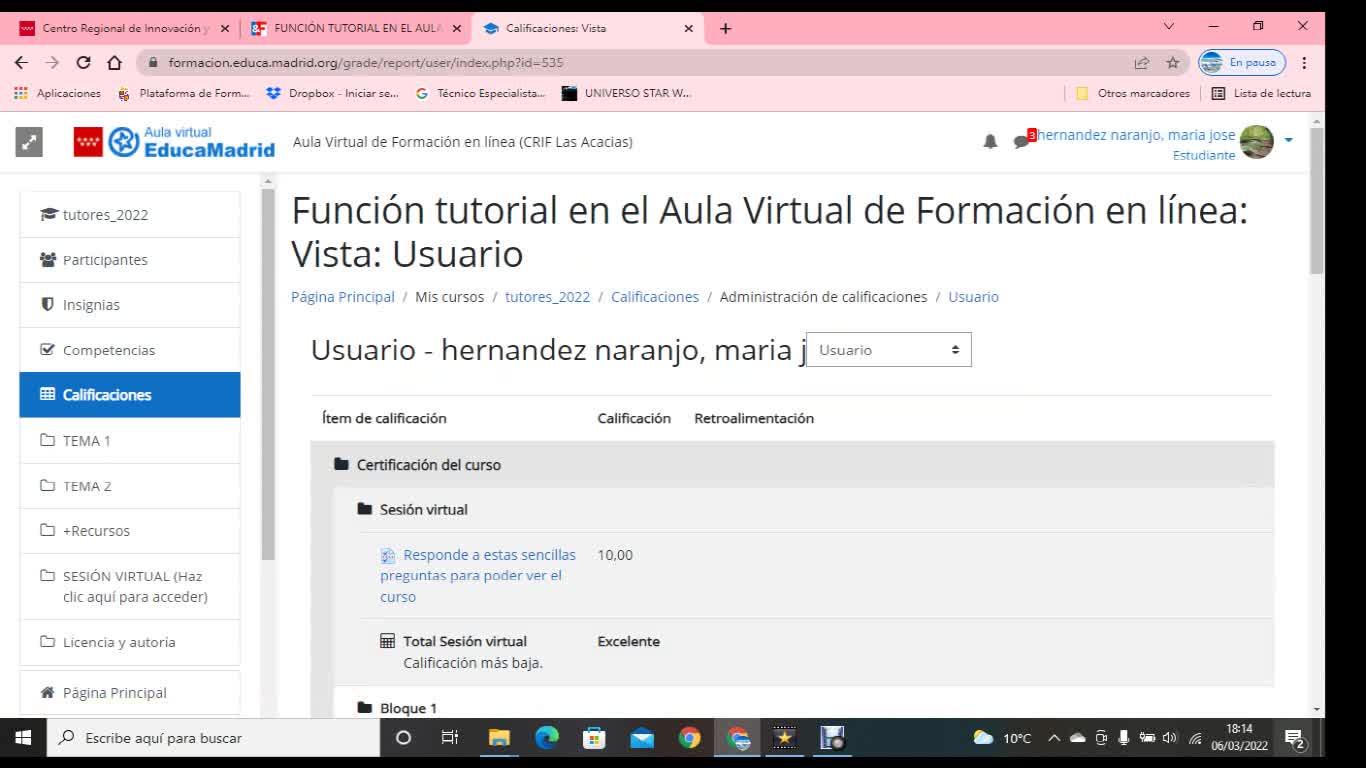
Task: Click the Página Principal breadcrumb link
Action: click(343, 297)
